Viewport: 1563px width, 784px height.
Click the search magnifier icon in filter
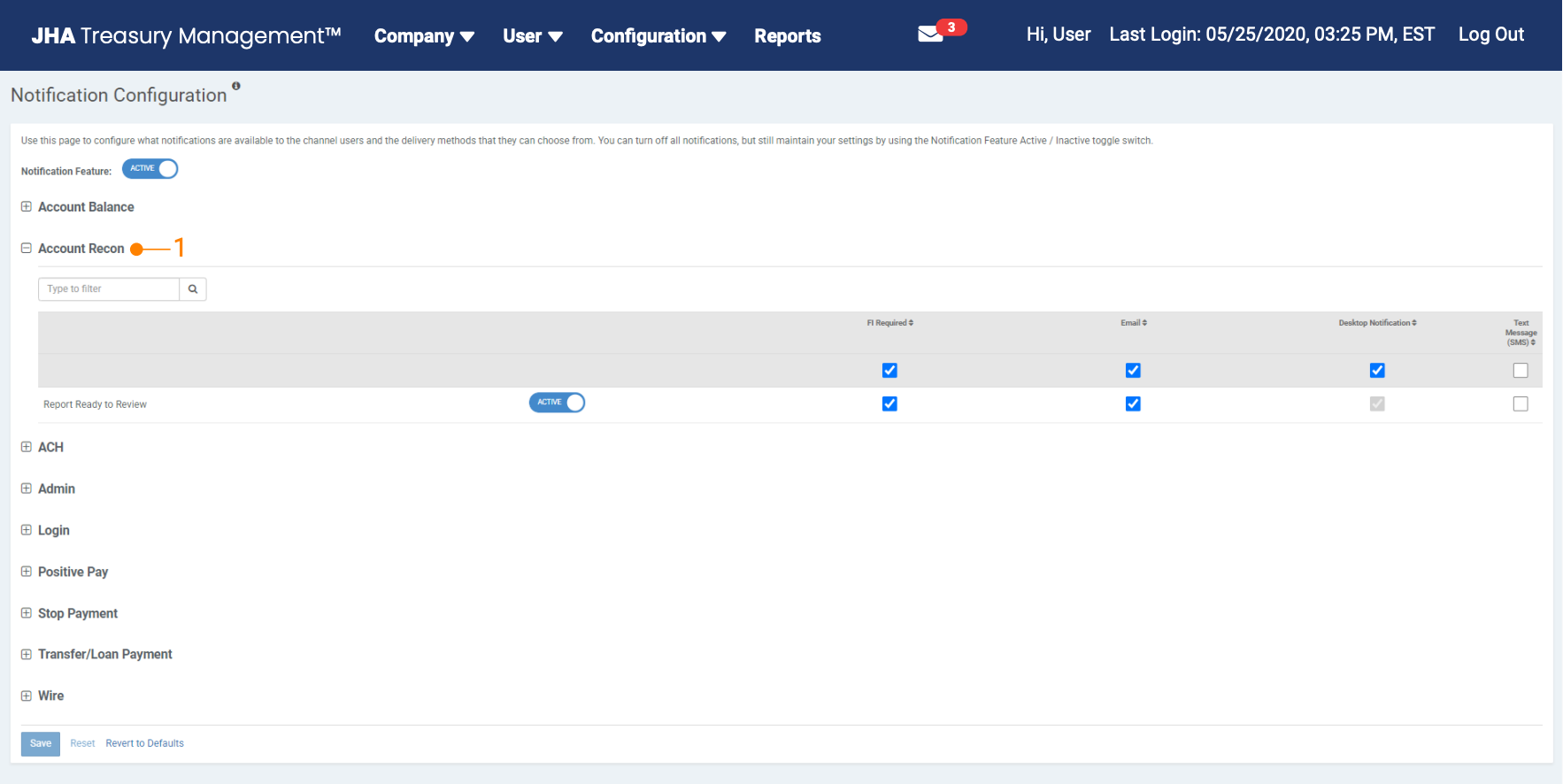[x=193, y=289]
